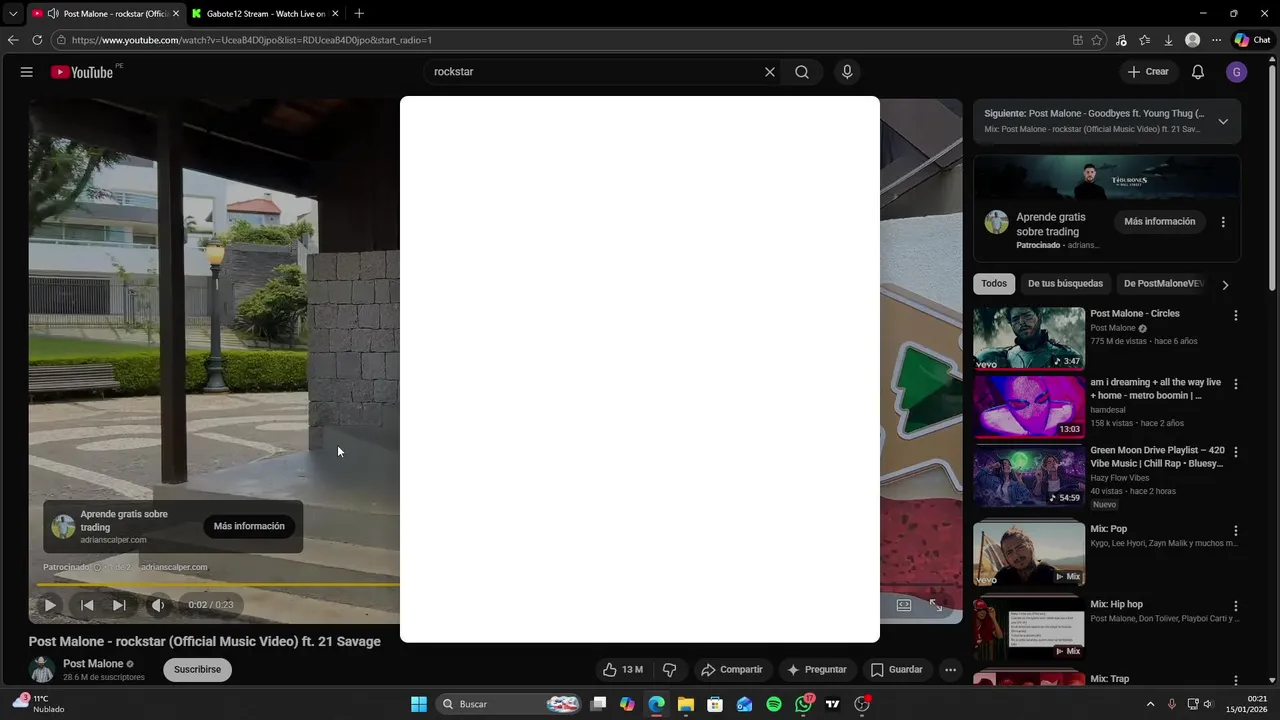The image size is (1280, 720).
Task: Open Edge settings and more menu
Action: [1216, 40]
